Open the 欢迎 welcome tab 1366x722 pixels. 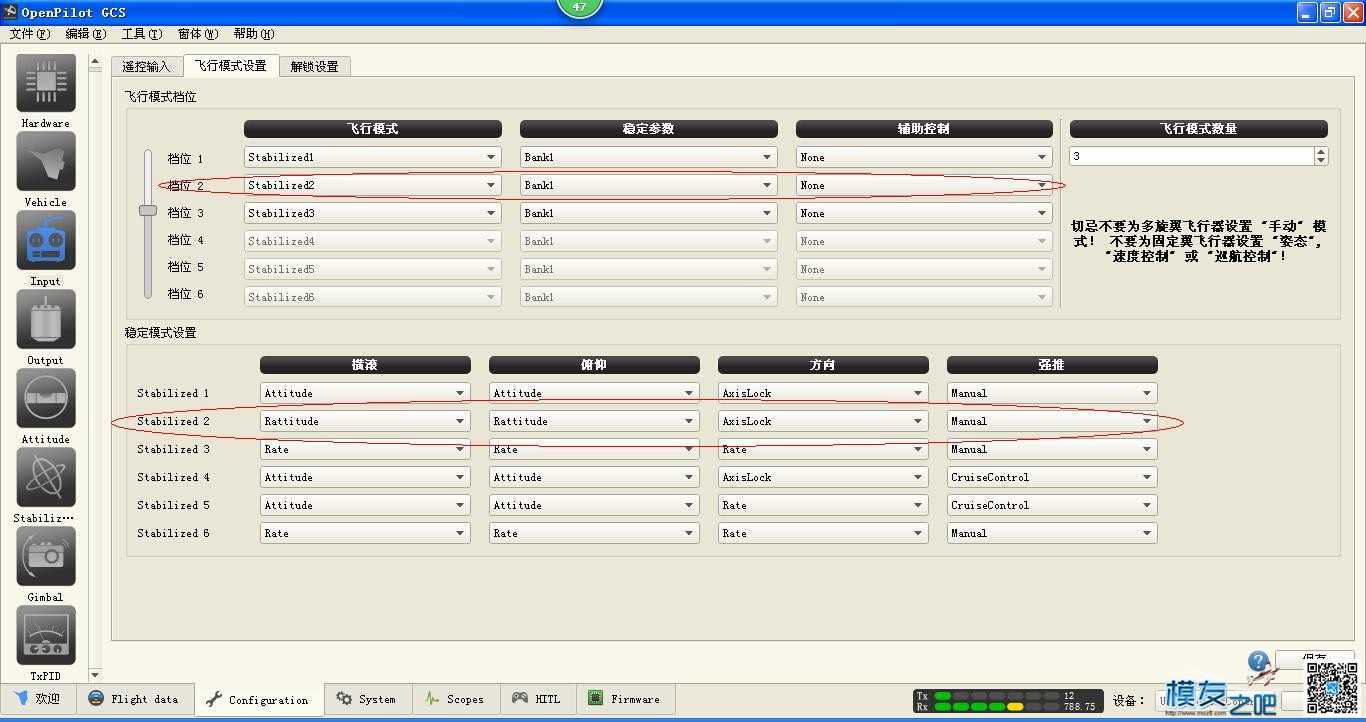(x=38, y=699)
